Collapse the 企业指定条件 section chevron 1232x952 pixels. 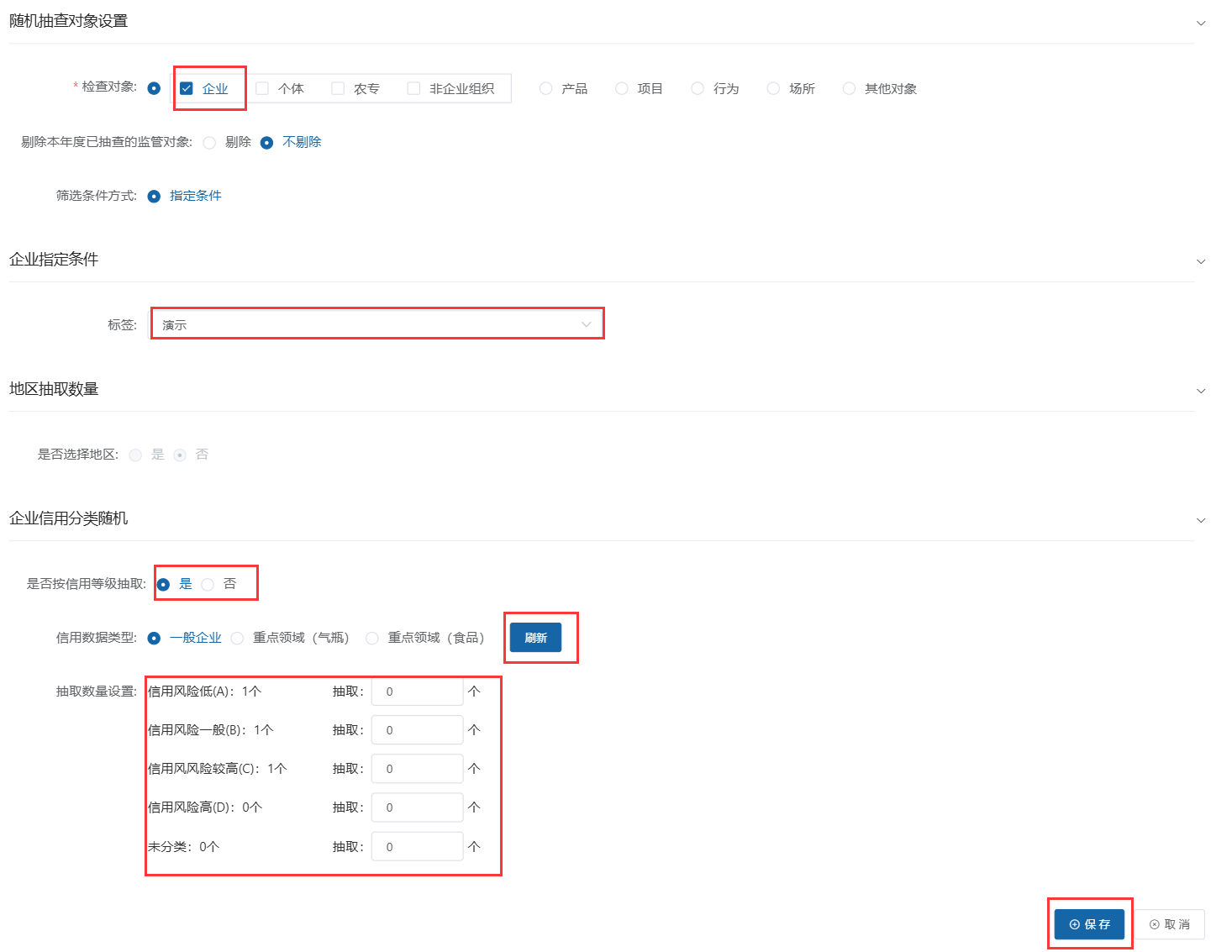[x=1201, y=261]
